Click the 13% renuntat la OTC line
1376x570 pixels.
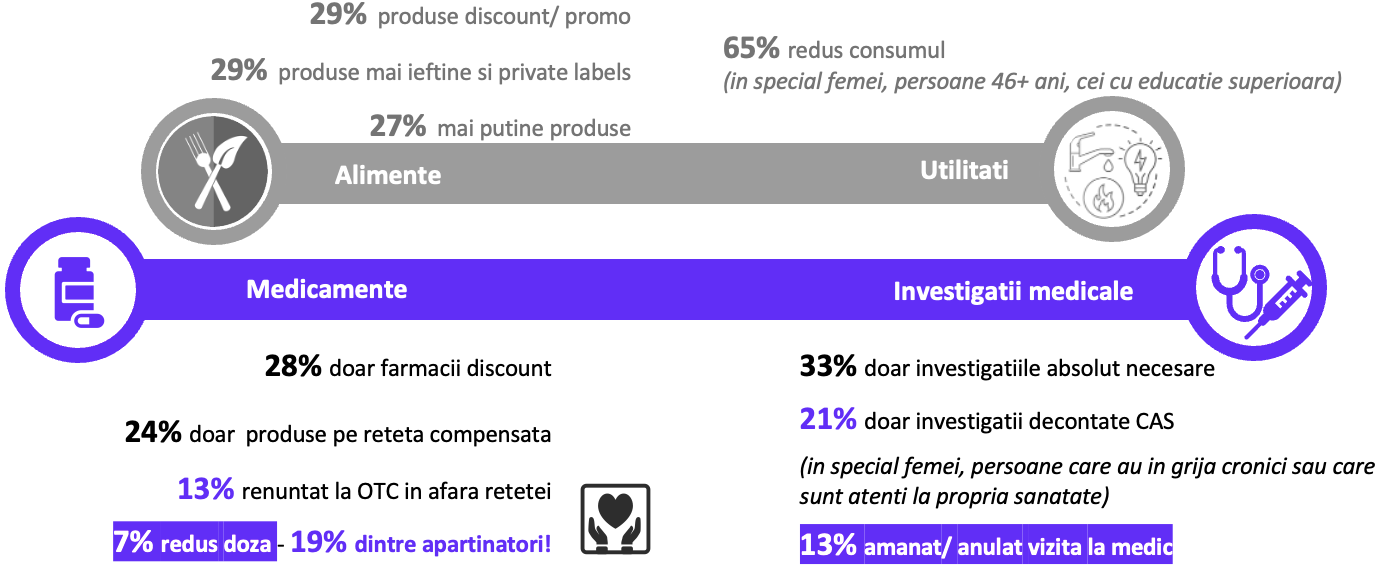pos(365,490)
